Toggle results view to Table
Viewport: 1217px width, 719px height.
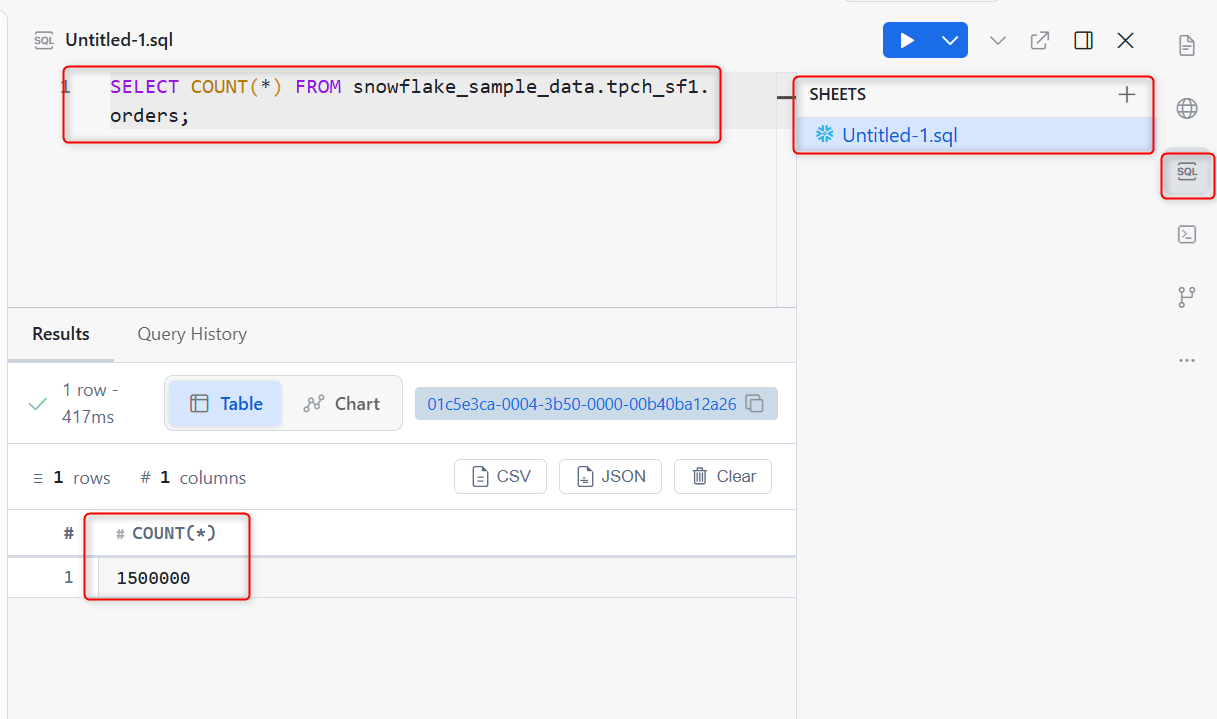(226, 404)
